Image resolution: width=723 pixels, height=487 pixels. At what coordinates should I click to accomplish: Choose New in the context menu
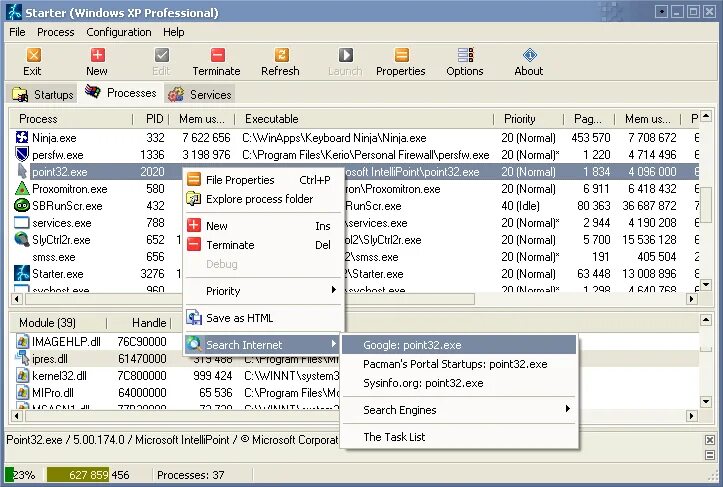[264, 226]
